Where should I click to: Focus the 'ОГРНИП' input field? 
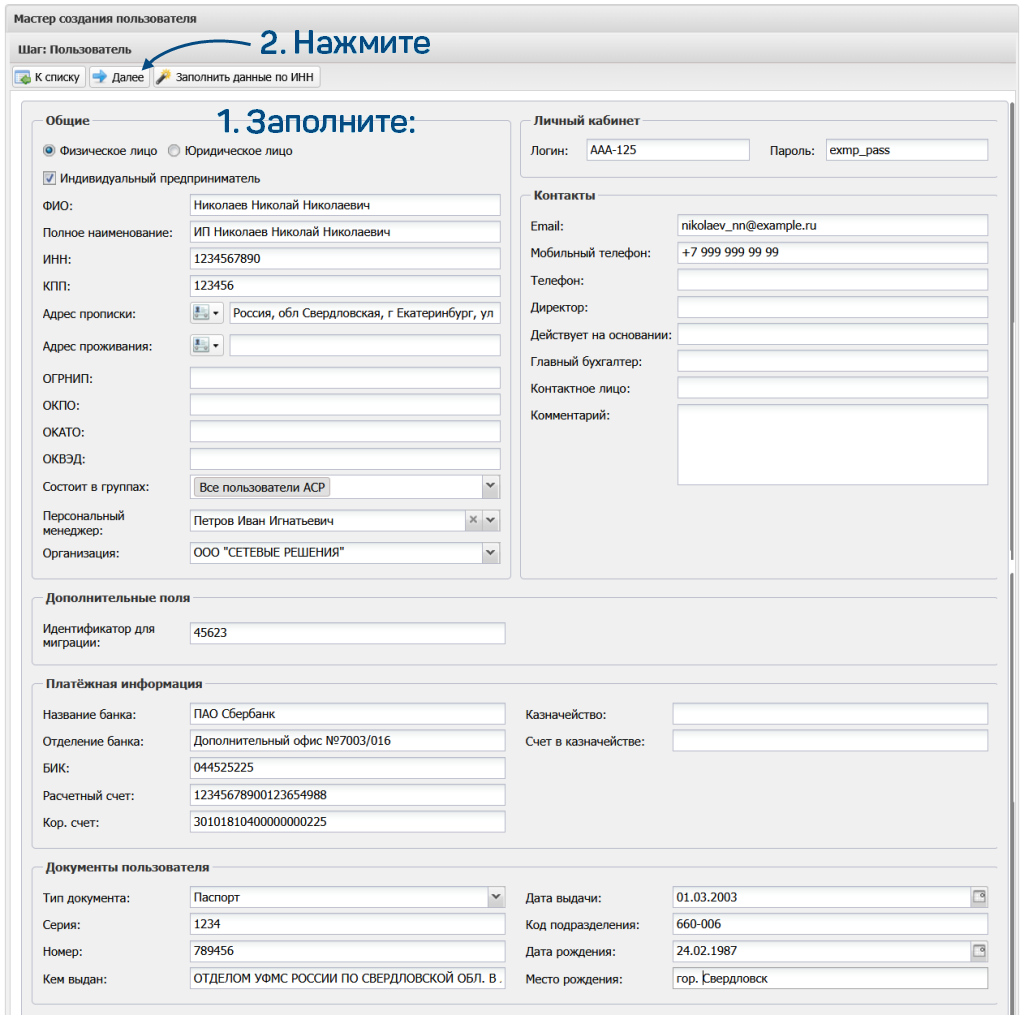(x=344, y=378)
